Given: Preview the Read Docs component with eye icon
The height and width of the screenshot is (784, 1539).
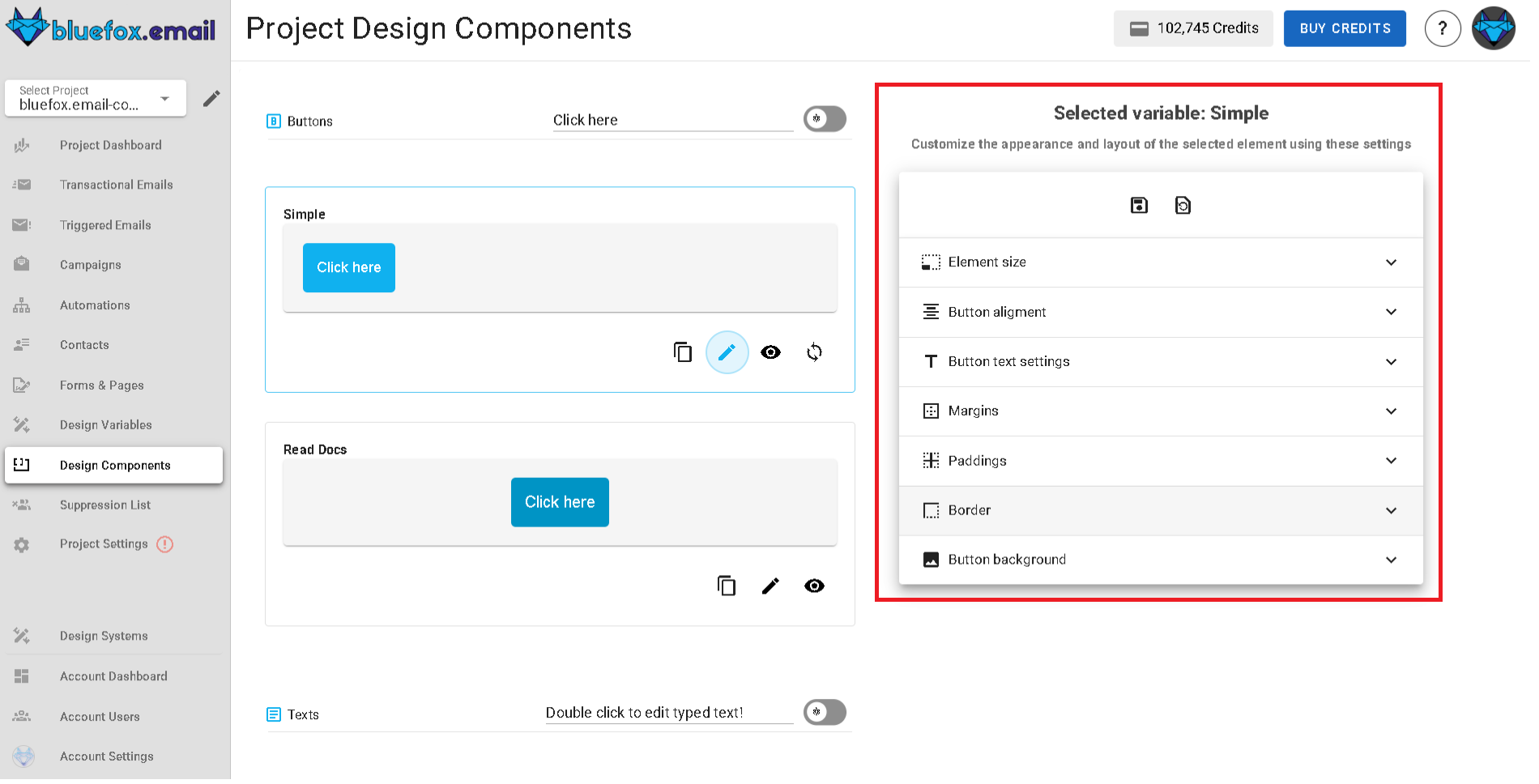Looking at the screenshot, I should tap(815, 586).
